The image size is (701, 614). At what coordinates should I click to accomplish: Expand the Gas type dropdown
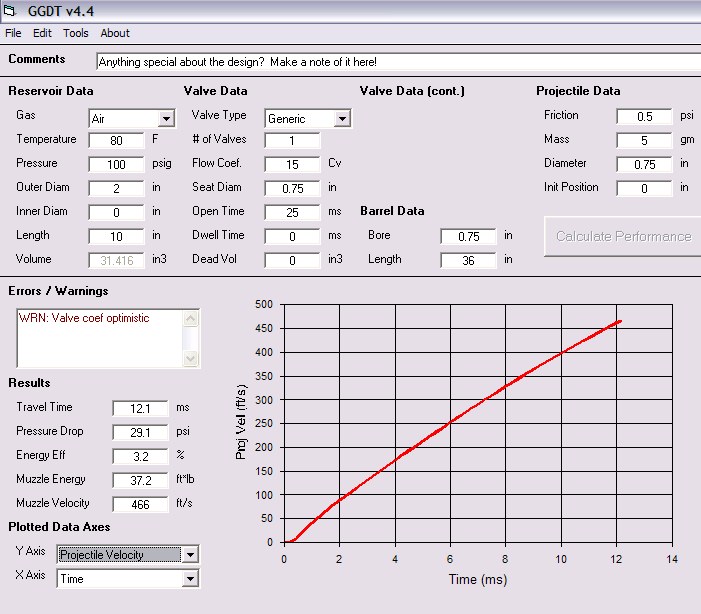point(166,119)
